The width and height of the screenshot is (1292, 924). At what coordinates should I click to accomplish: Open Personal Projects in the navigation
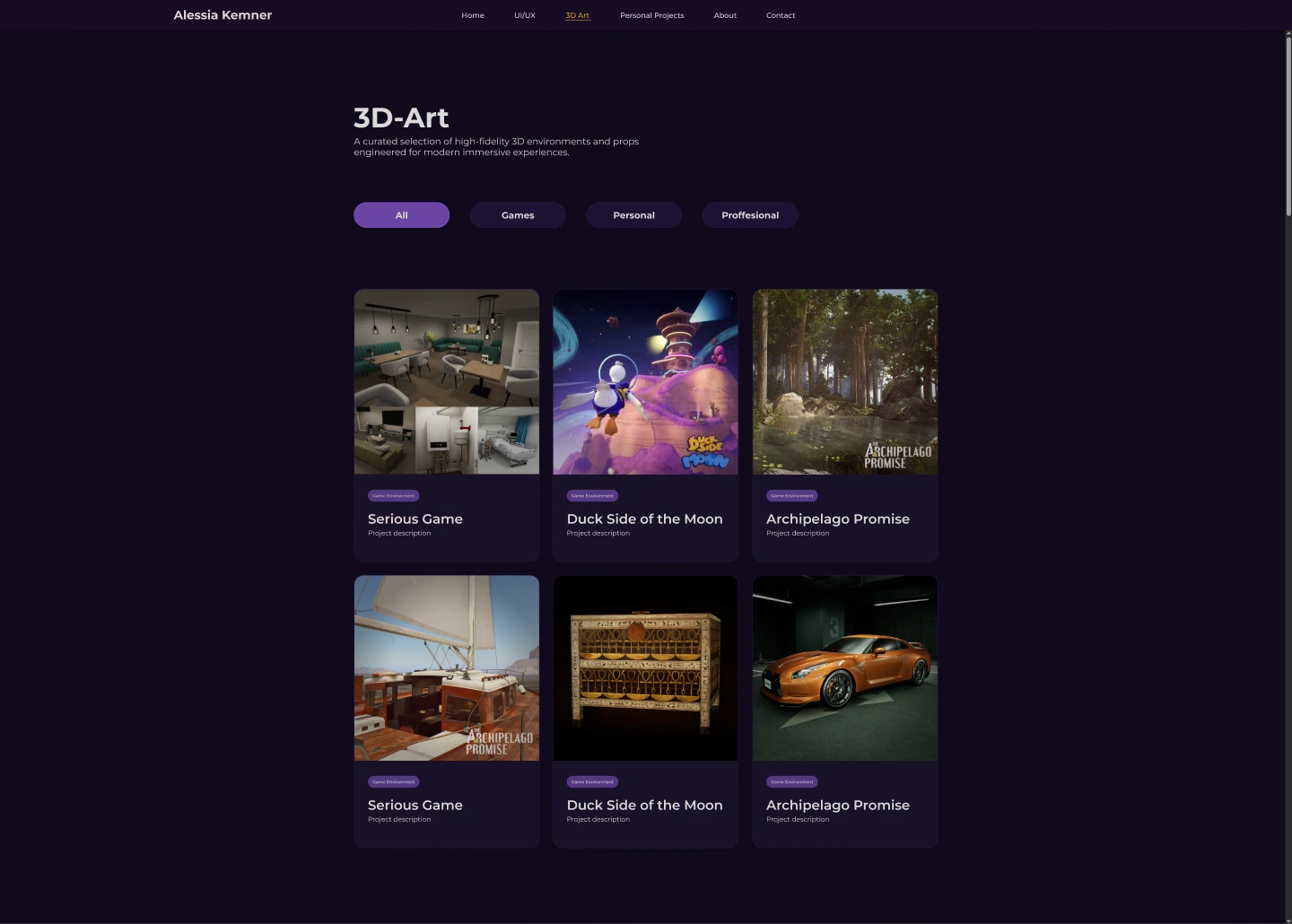tap(652, 15)
